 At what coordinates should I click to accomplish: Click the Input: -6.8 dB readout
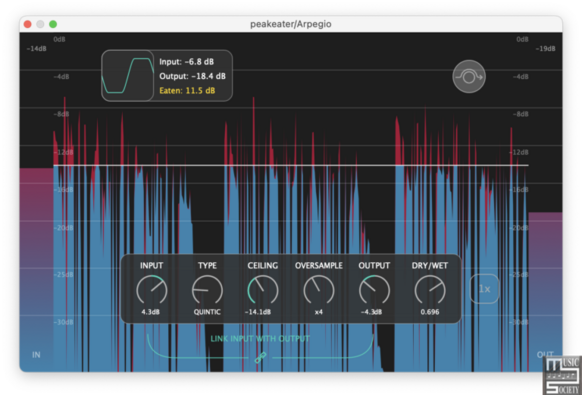[187, 62]
